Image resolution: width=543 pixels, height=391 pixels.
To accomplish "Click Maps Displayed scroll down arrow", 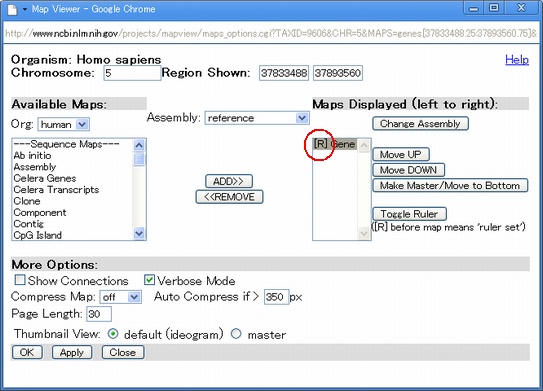I will (364, 233).
